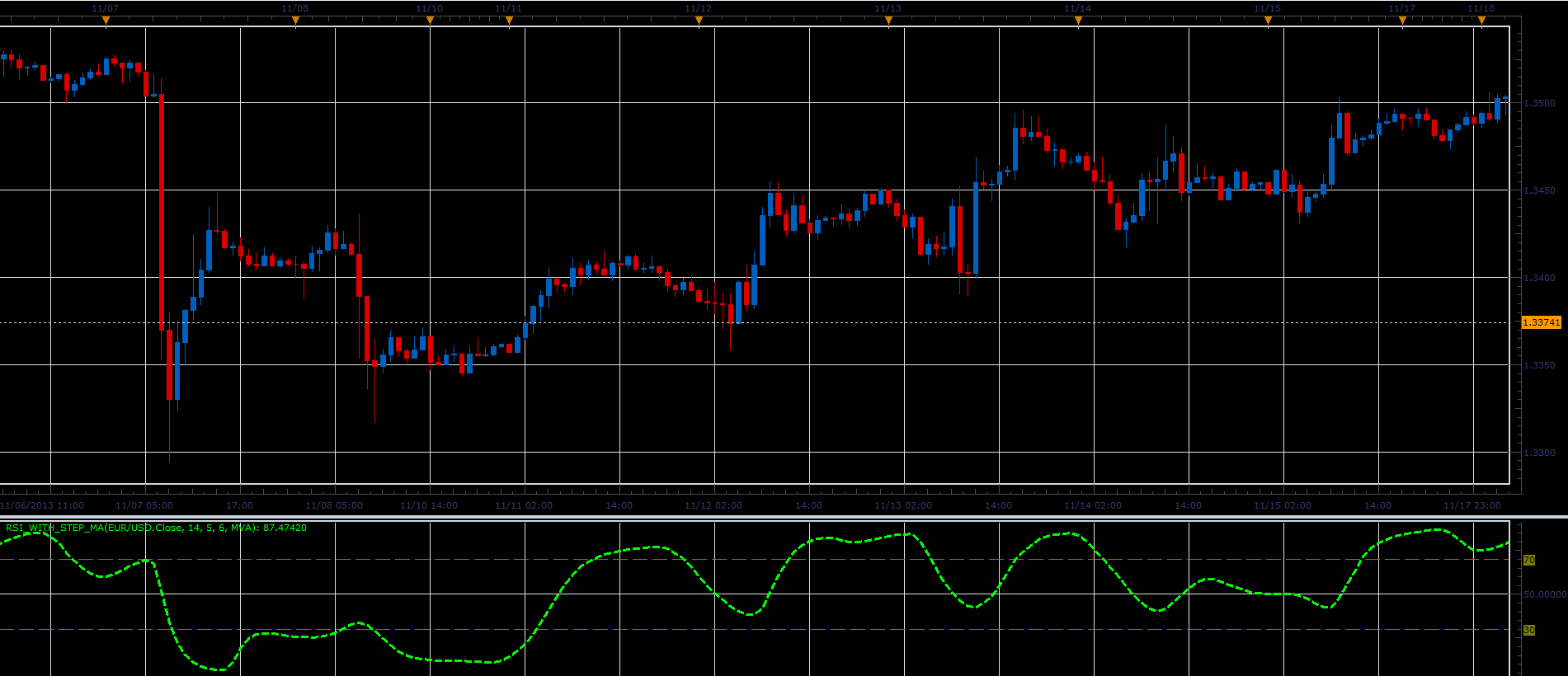
Task: Select the 17:00 time axis label
Action: 240,505
